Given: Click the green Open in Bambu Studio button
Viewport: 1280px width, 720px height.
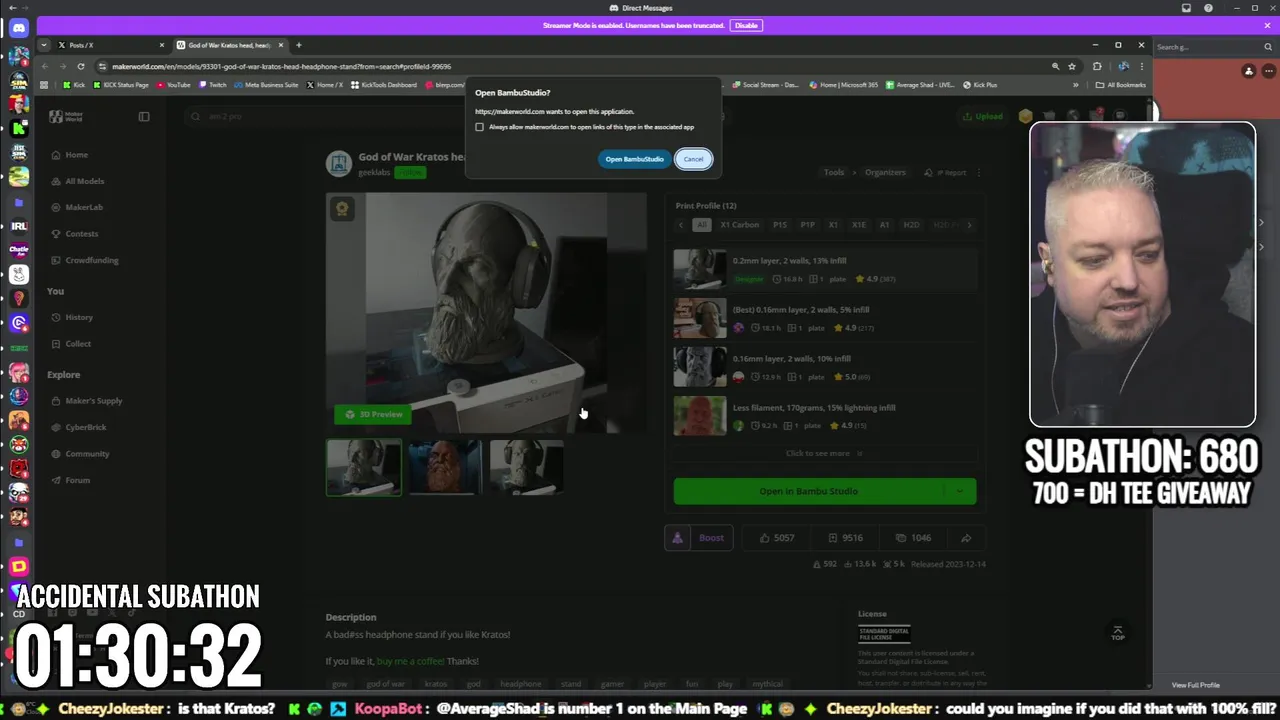Looking at the screenshot, I should tap(809, 491).
